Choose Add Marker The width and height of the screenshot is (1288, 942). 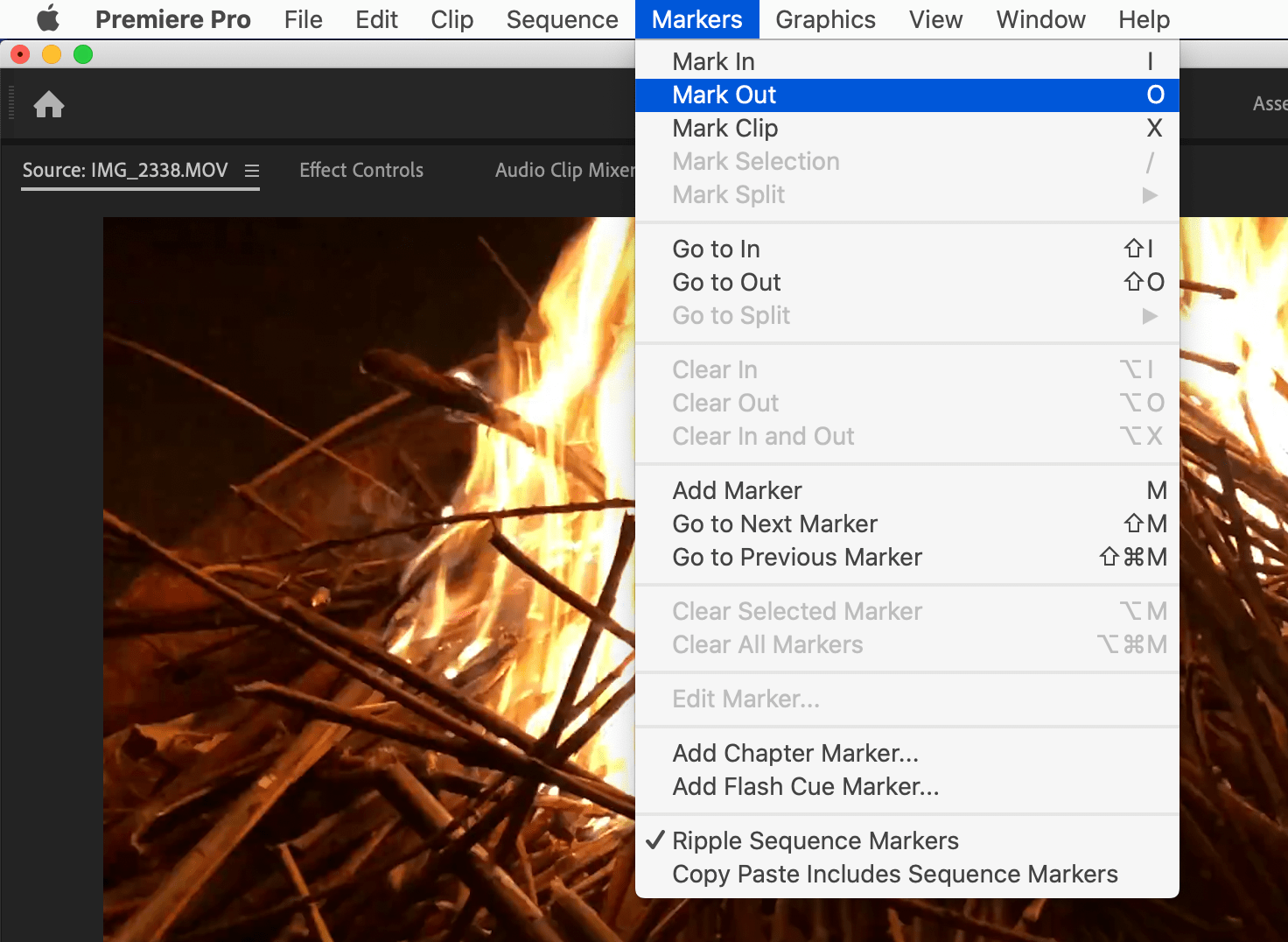point(907,490)
